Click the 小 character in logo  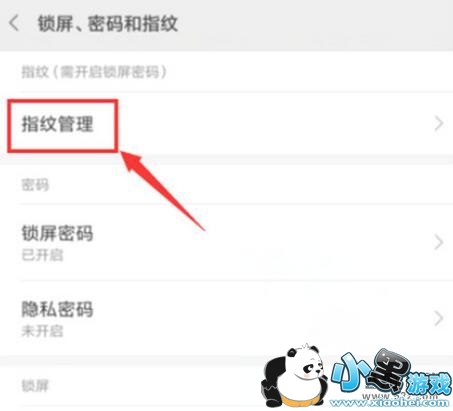click(x=349, y=373)
